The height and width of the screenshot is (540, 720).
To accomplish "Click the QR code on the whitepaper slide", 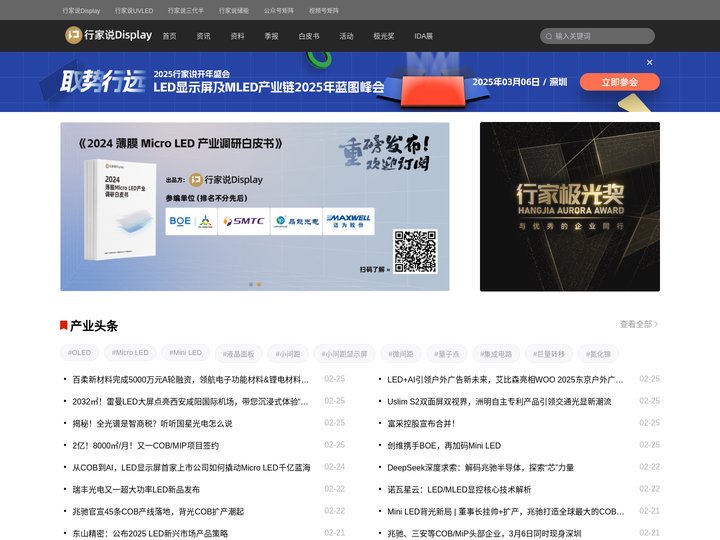I will click(x=415, y=252).
